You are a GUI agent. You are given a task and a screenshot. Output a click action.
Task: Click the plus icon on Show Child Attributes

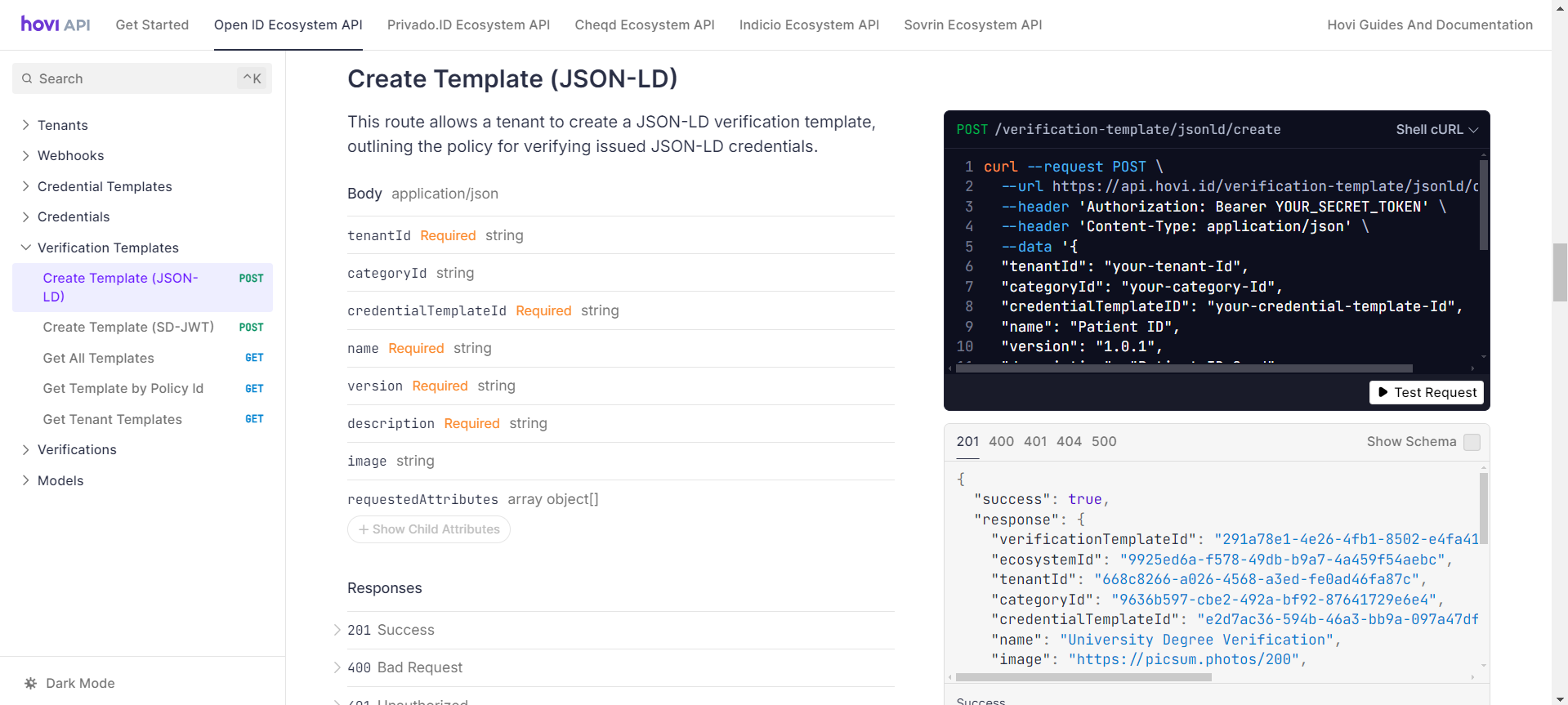[364, 529]
